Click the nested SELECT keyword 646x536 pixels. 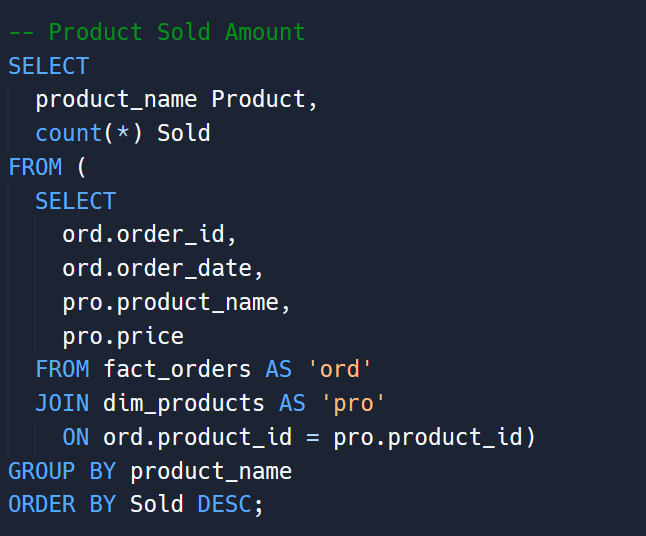point(76,201)
